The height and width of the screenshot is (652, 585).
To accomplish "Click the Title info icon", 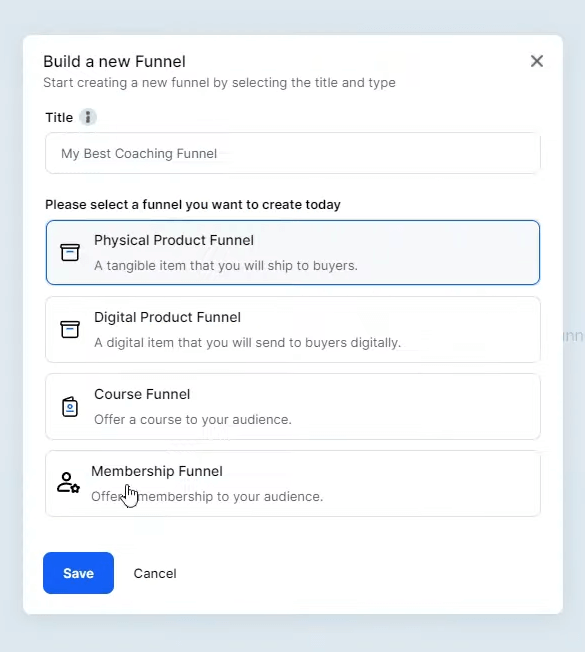I will tap(88, 117).
